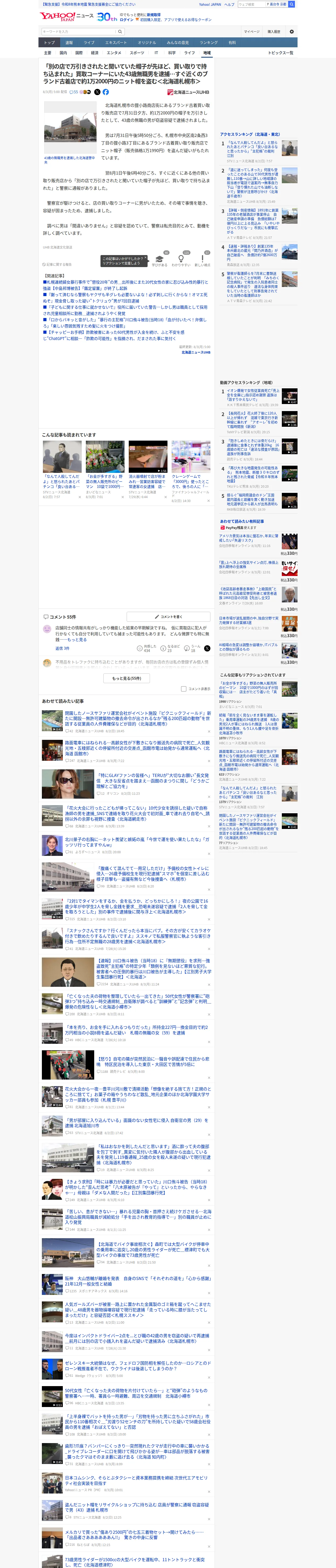Screen dimensions: 336x1568
Task: Open the 'トップ' navigation tab
Action: 49,43
